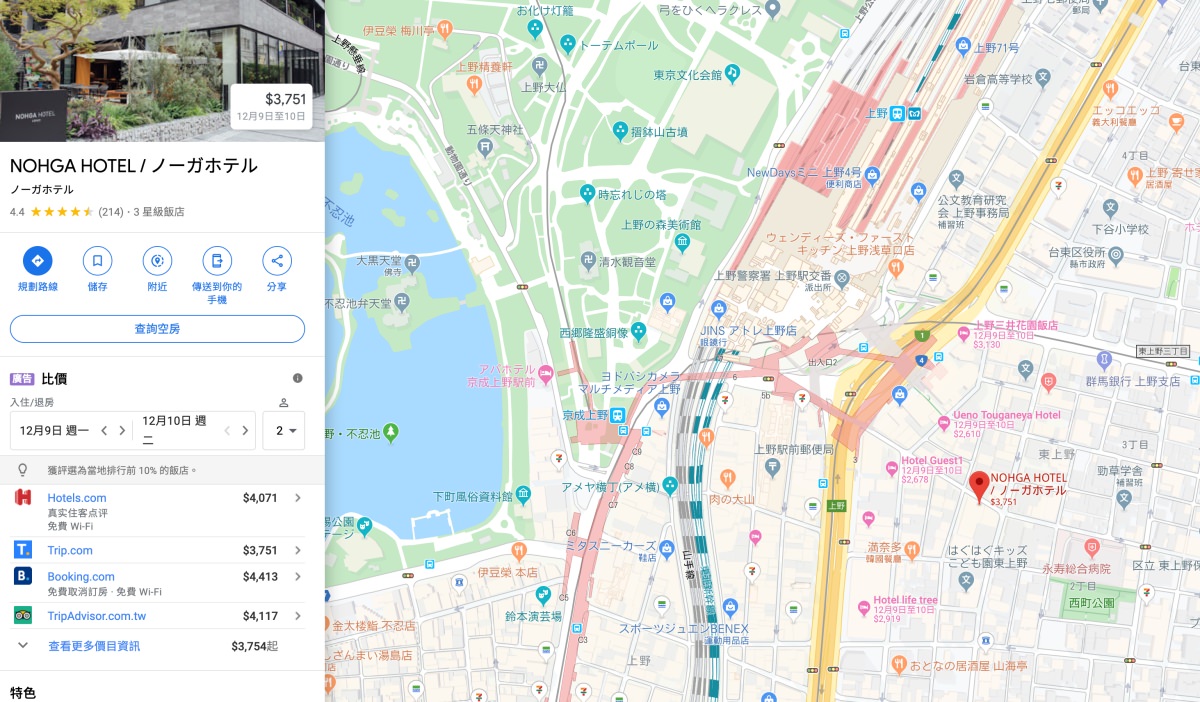Click the Trip.com price $3,751

tap(260, 550)
